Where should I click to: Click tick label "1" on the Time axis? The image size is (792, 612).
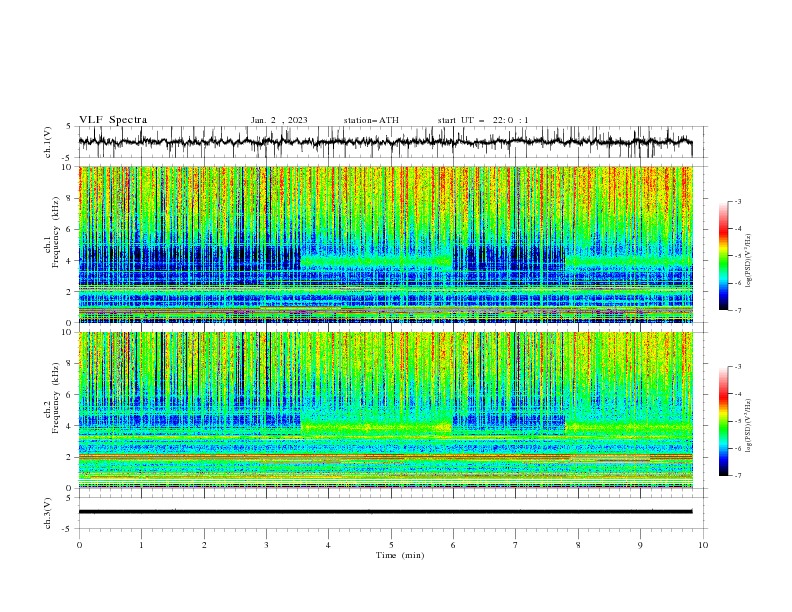pos(141,545)
